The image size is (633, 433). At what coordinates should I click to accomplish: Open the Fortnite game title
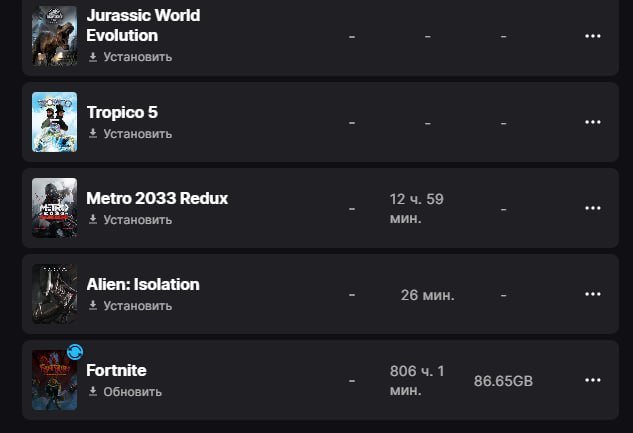coord(116,370)
